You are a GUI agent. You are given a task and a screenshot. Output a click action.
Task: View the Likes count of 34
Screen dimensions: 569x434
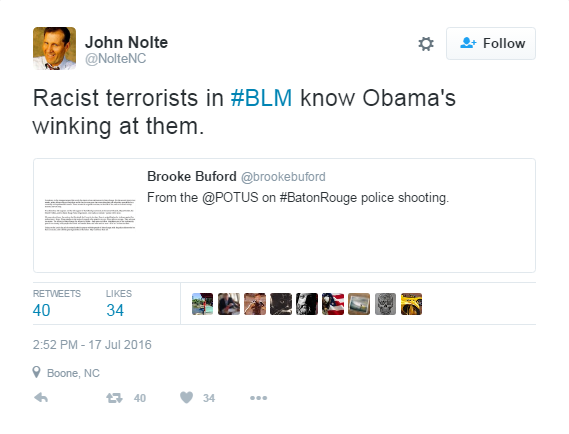click(x=115, y=310)
